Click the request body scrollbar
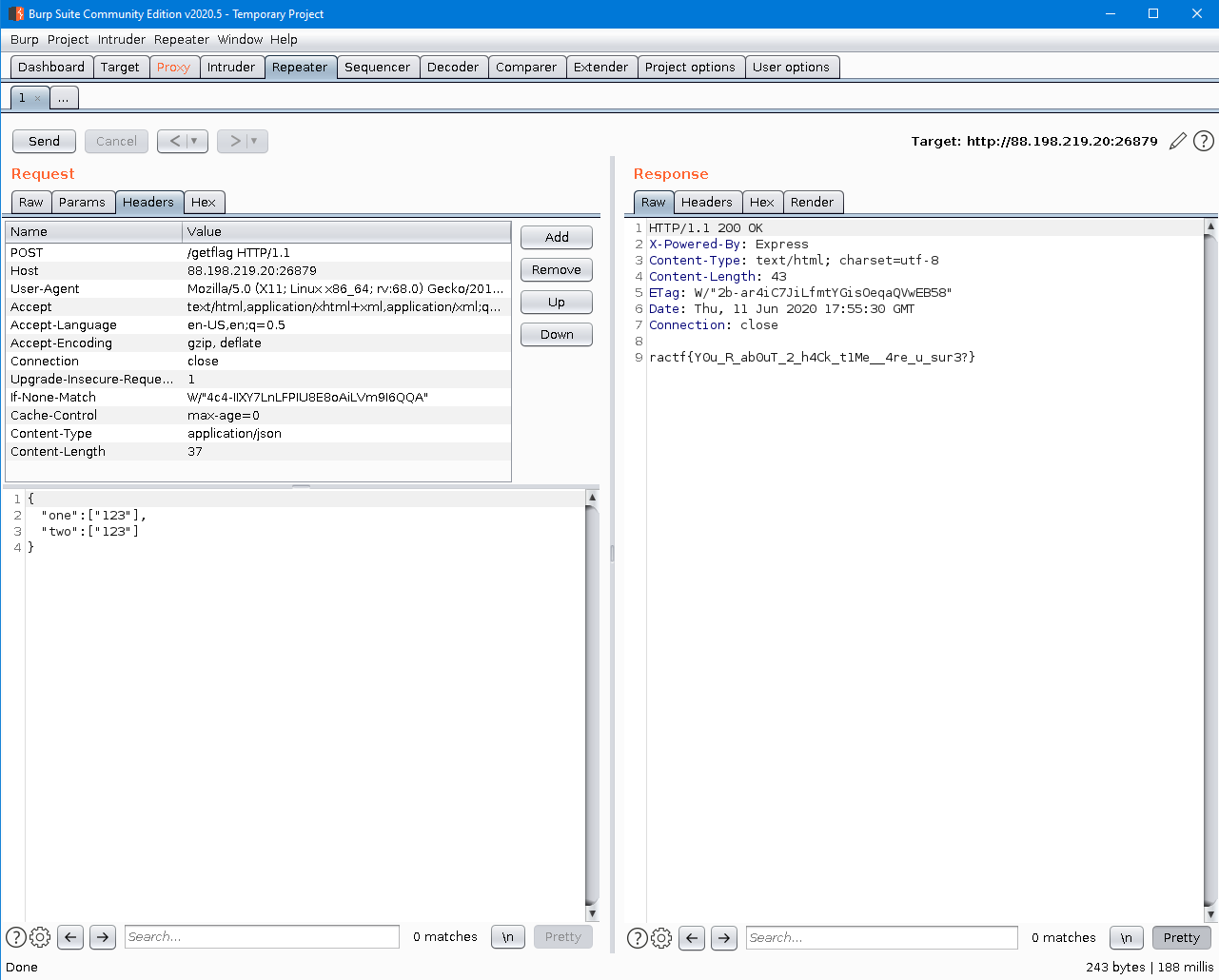Screen dimensions: 1219x980 pyautogui.click(x=592, y=706)
